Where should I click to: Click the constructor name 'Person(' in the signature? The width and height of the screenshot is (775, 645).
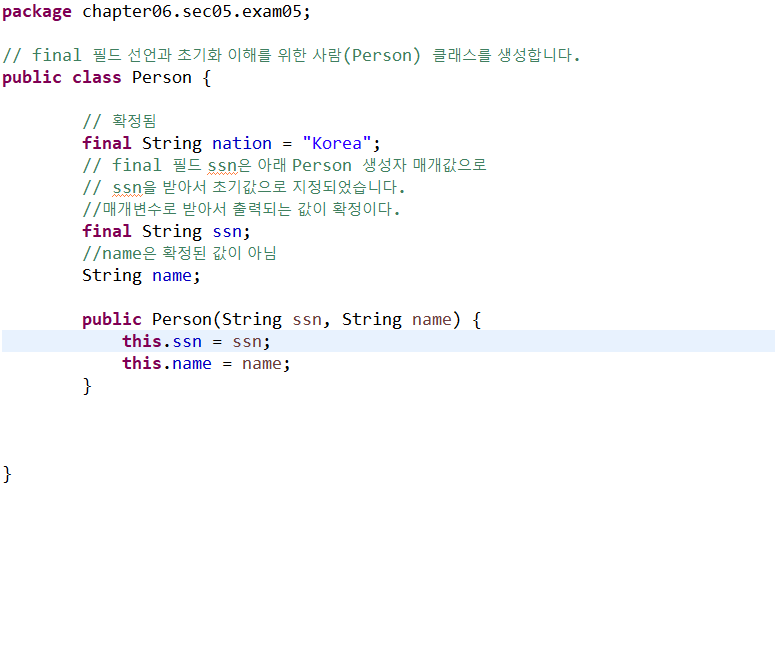[186, 319]
